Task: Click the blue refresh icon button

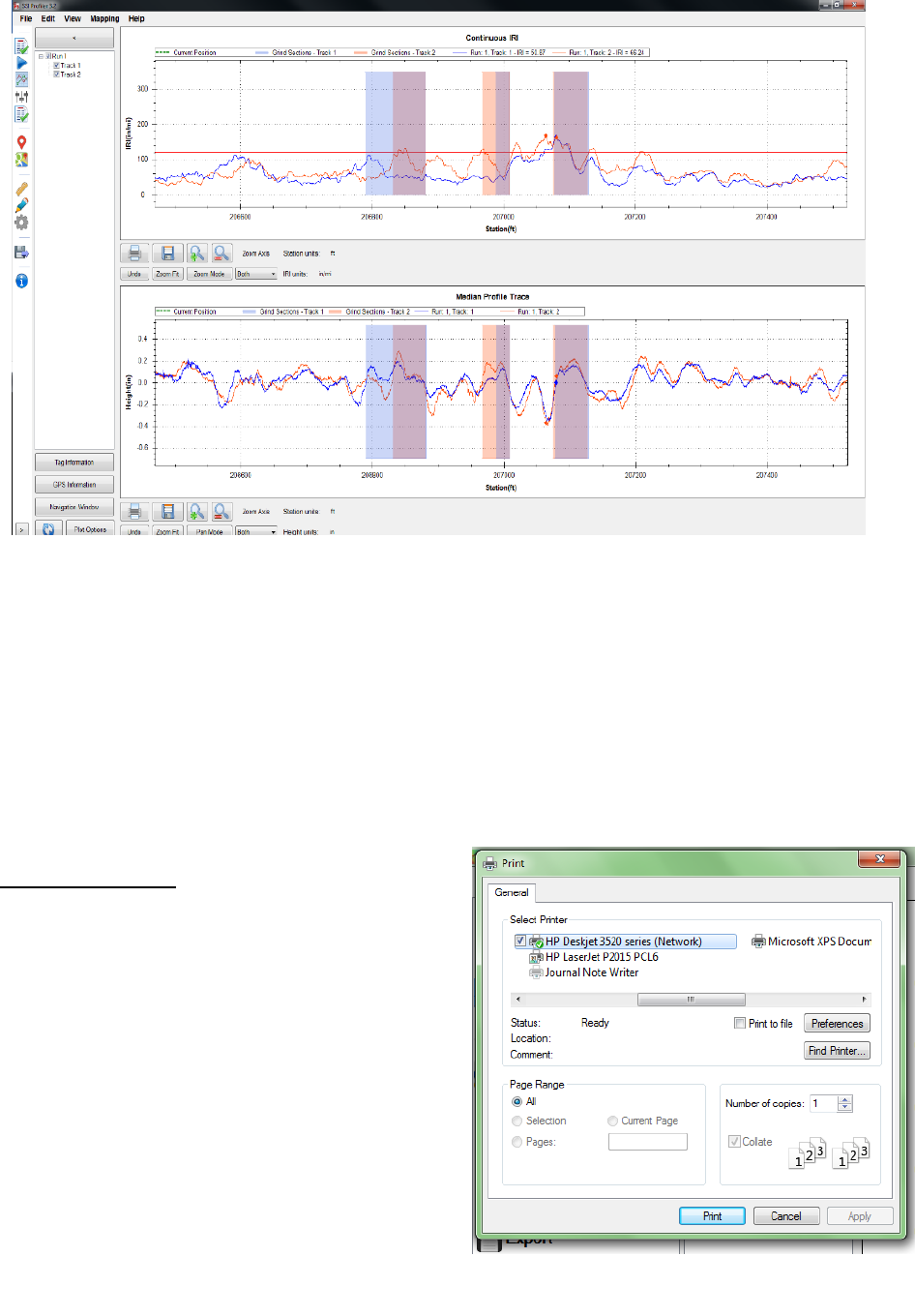Action: coord(48,528)
